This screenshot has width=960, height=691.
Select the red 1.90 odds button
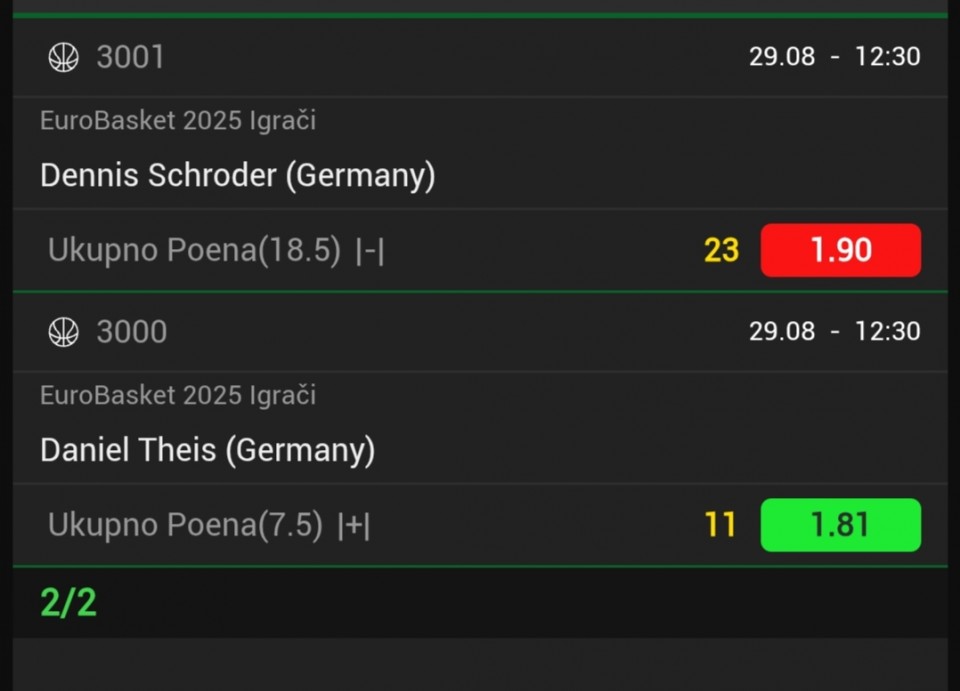pyautogui.click(x=841, y=250)
